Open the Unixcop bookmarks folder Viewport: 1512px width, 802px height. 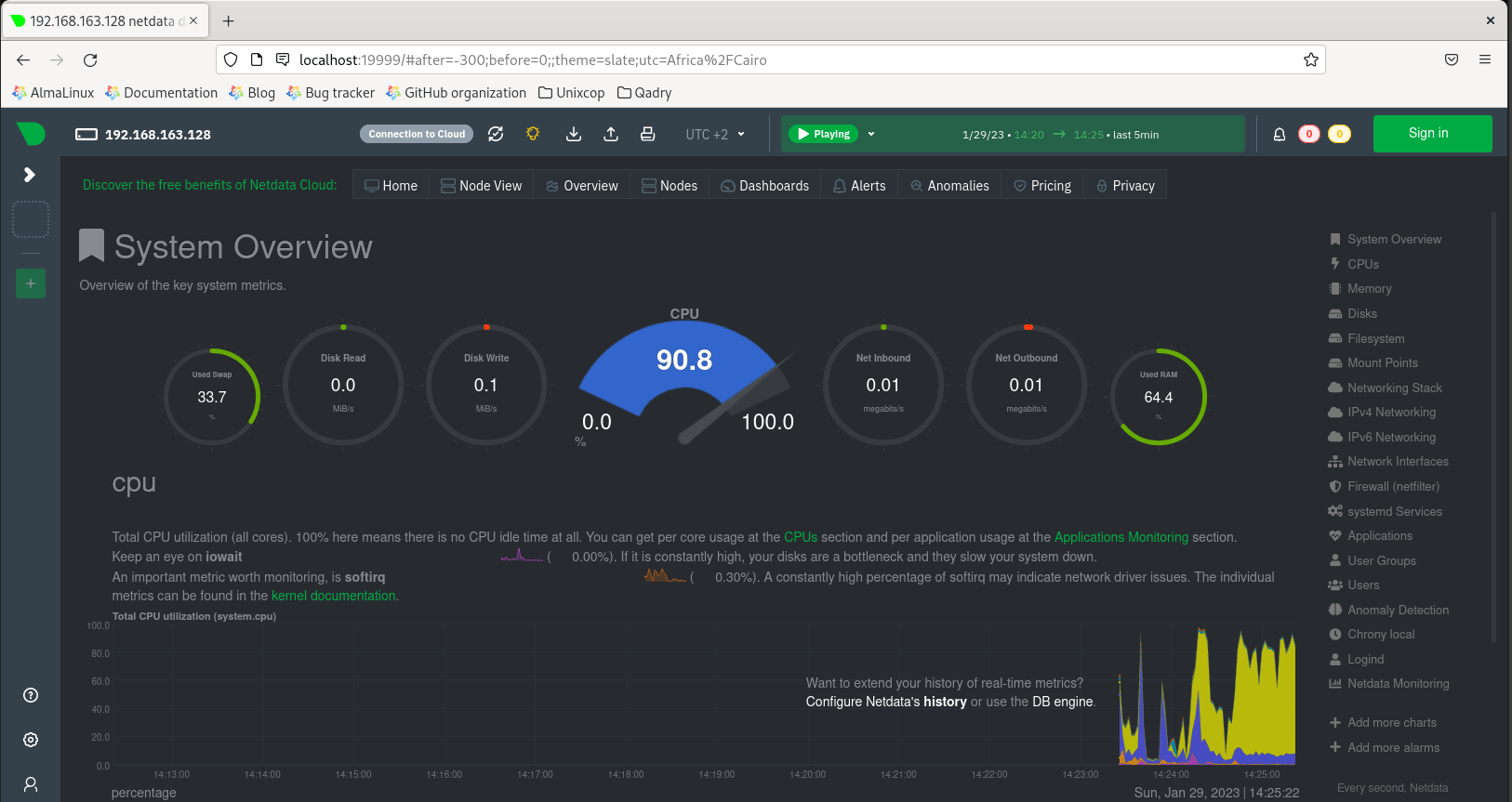coord(571,93)
